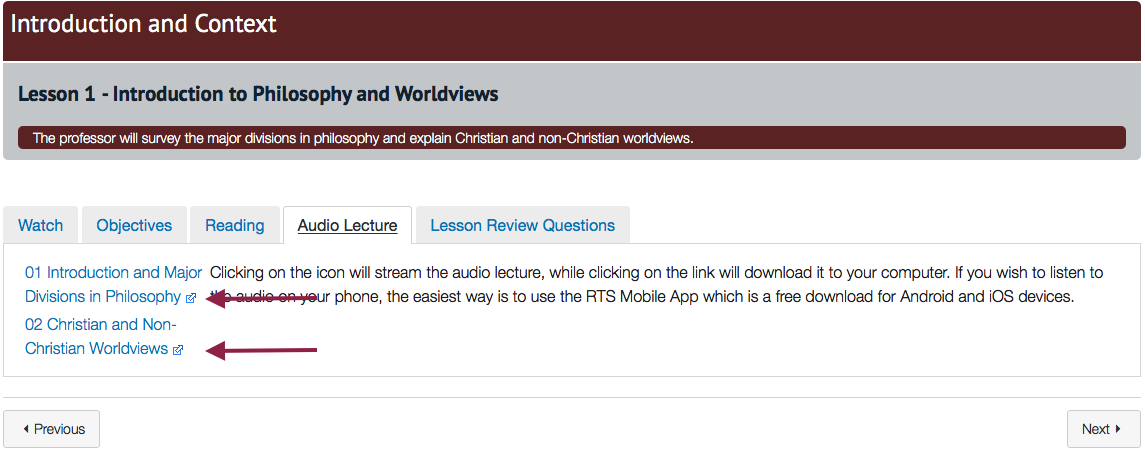Viewport: 1145px width, 457px height.
Task: Open the Objectives tab
Action: tap(134, 225)
